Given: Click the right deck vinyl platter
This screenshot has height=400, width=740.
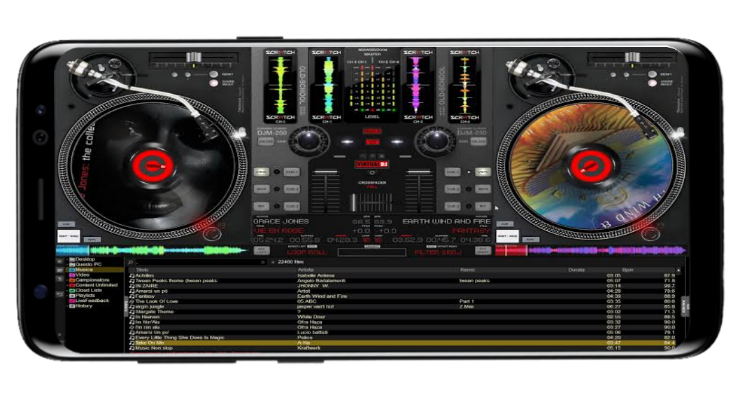Looking at the screenshot, I should (x=591, y=166).
